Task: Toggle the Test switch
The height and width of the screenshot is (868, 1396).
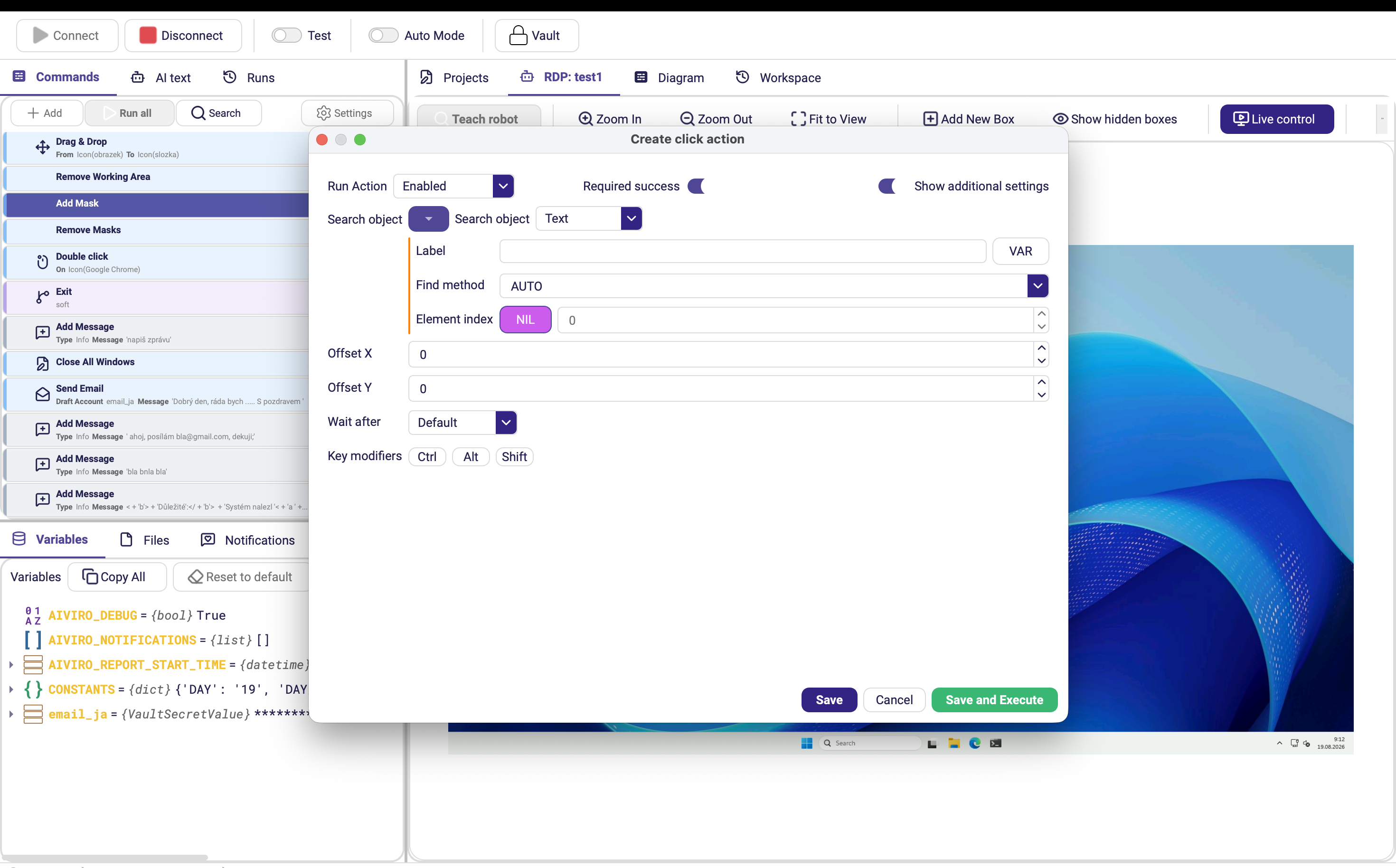Action: pyautogui.click(x=286, y=36)
